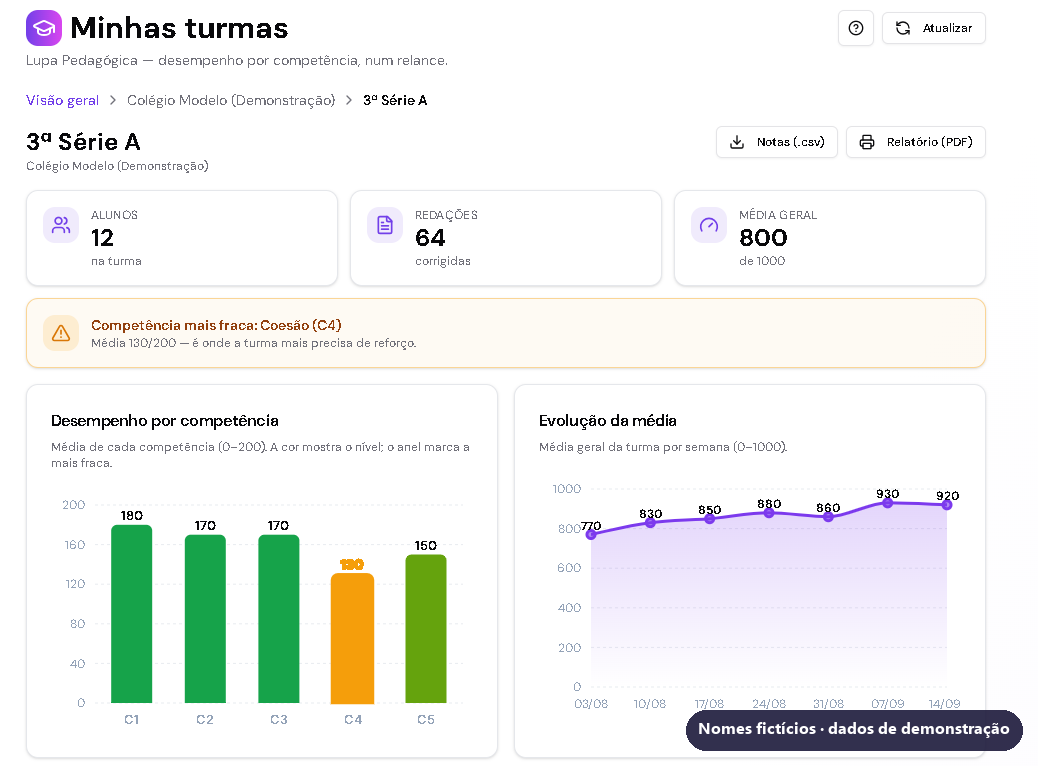Select the C3 bar in the chart
The height and width of the screenshot is (766, 1038).
279,619
